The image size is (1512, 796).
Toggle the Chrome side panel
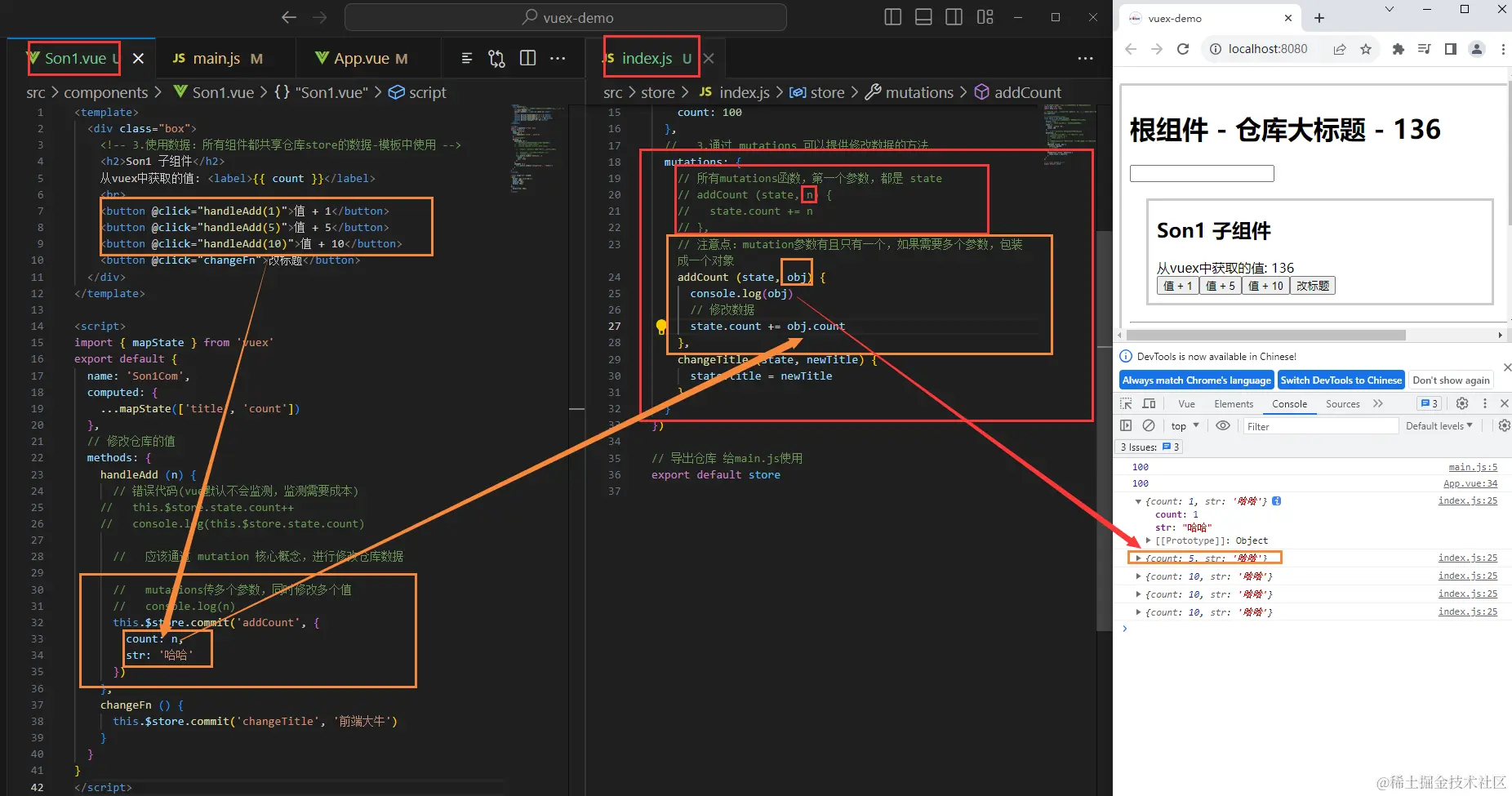tap(1450, 49)
